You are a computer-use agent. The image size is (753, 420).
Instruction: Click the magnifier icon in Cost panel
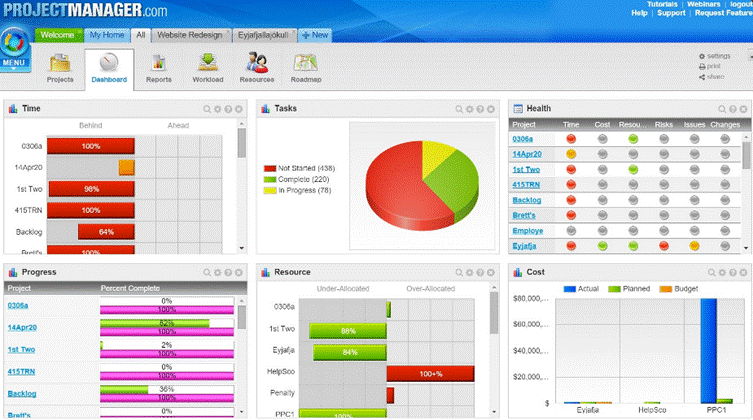tap(712, 273)
